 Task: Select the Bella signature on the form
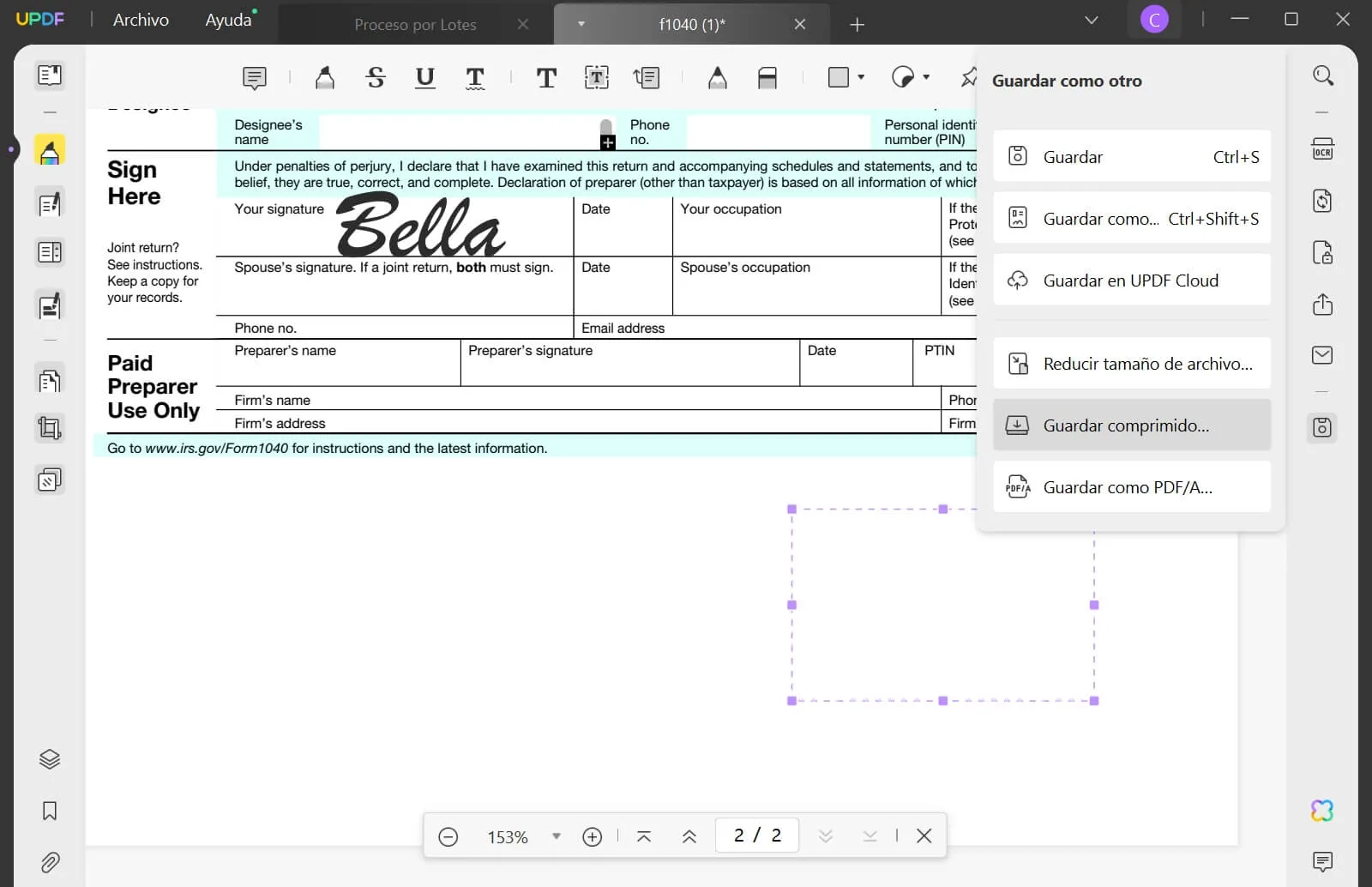click(x=420, y=225)
